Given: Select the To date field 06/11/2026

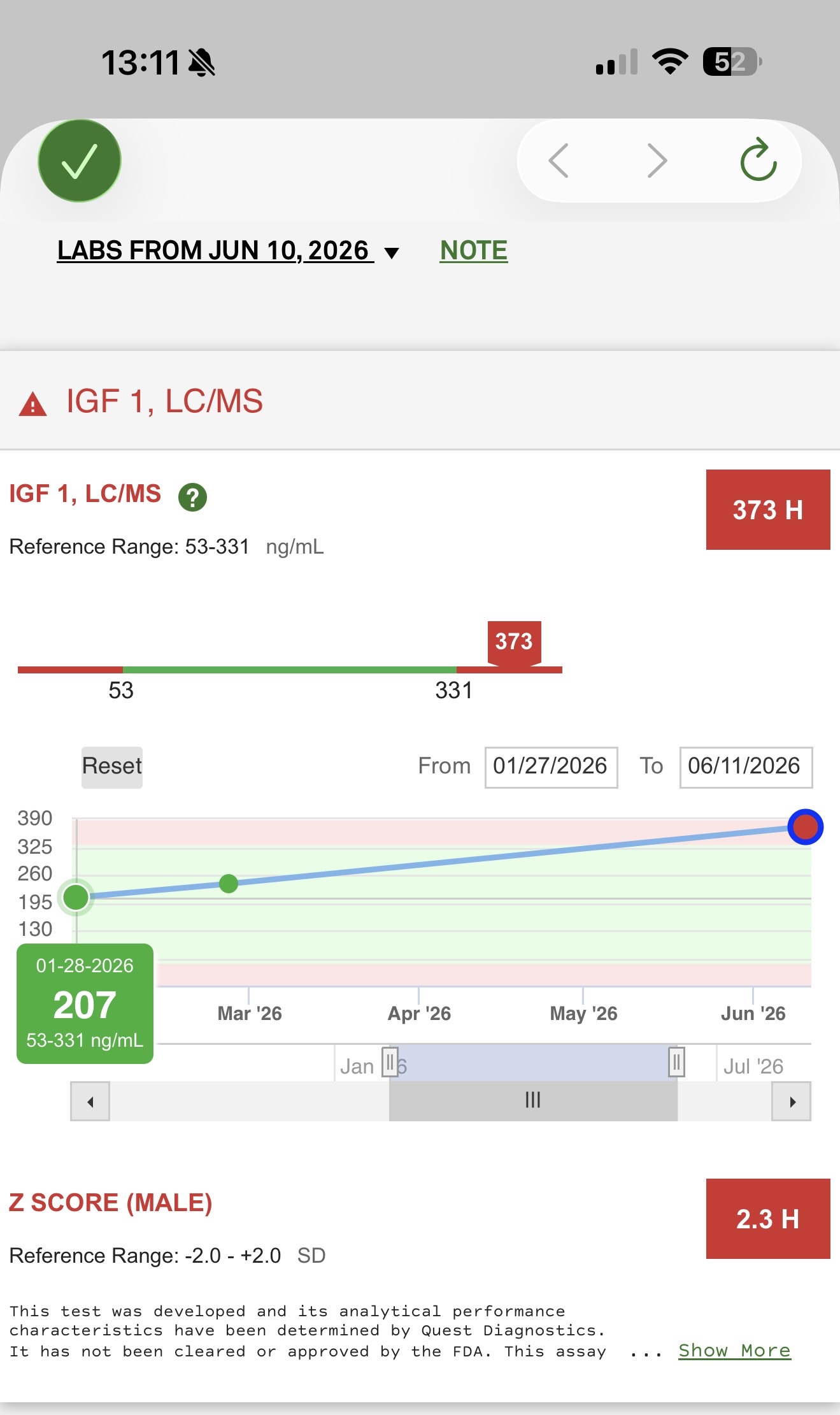Looking at the screenshot, I should [746, 766].
